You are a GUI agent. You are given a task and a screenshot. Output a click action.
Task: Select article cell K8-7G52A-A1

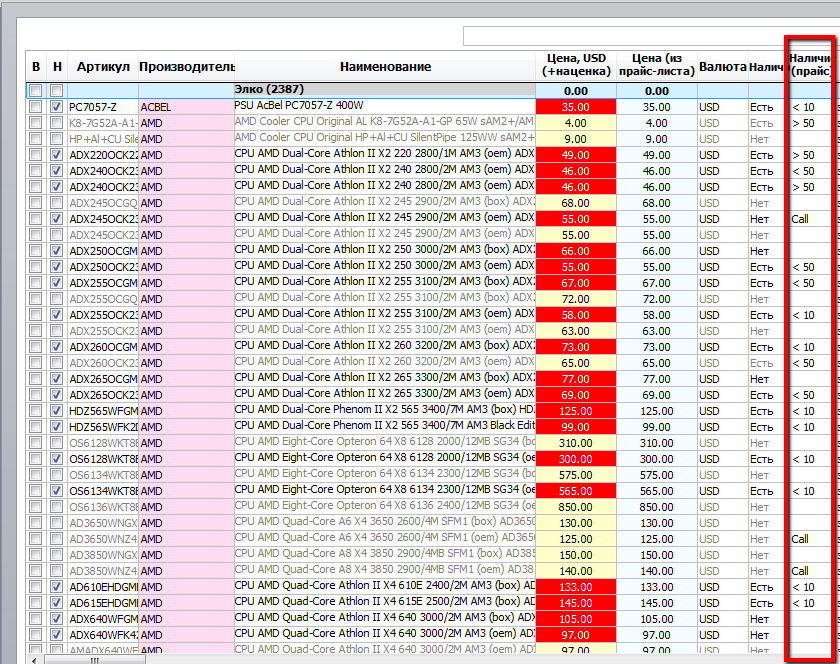coord(103,123)
